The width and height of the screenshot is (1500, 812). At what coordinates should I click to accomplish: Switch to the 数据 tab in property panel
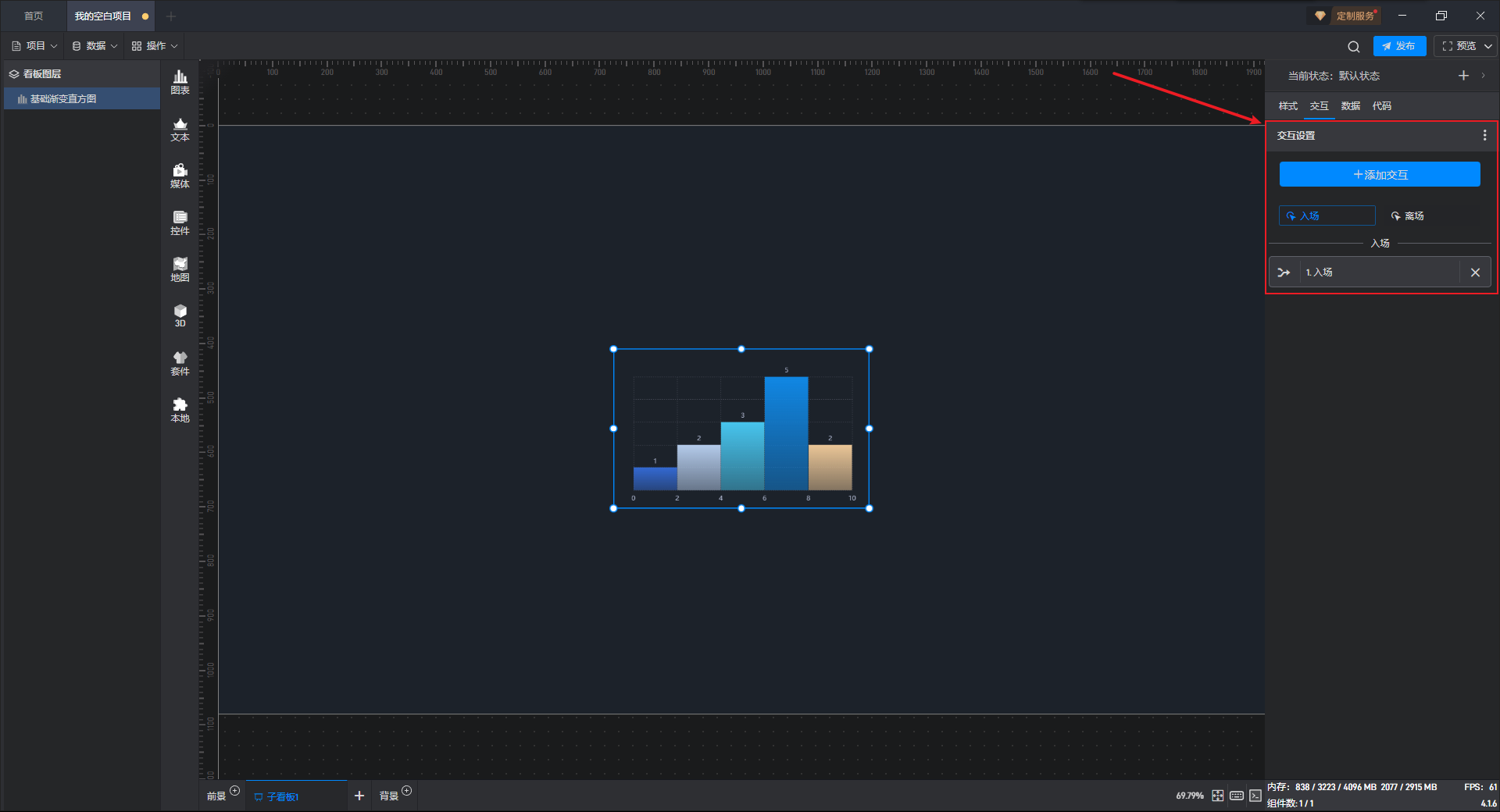pyautogui.click(x=1350, y=106)
